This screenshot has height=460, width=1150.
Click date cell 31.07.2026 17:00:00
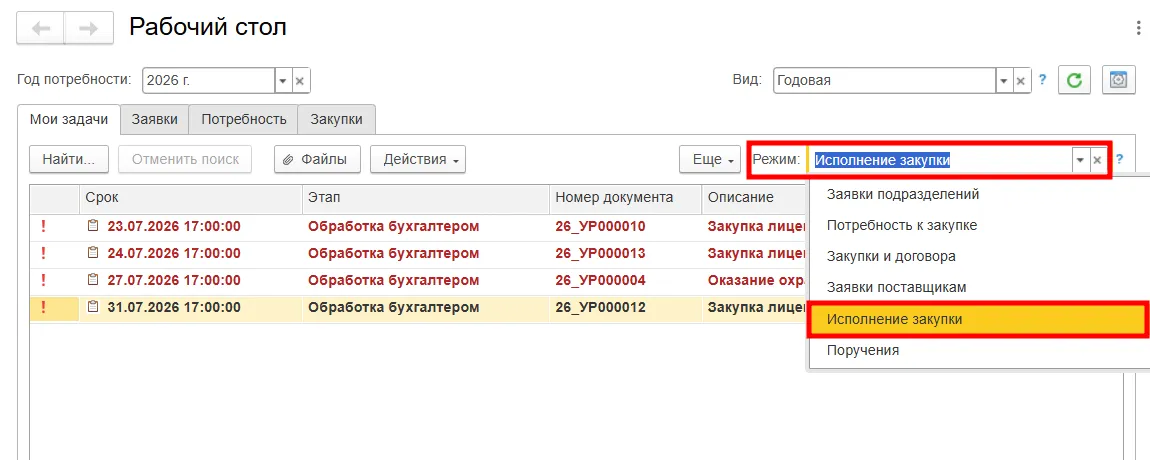174,307
